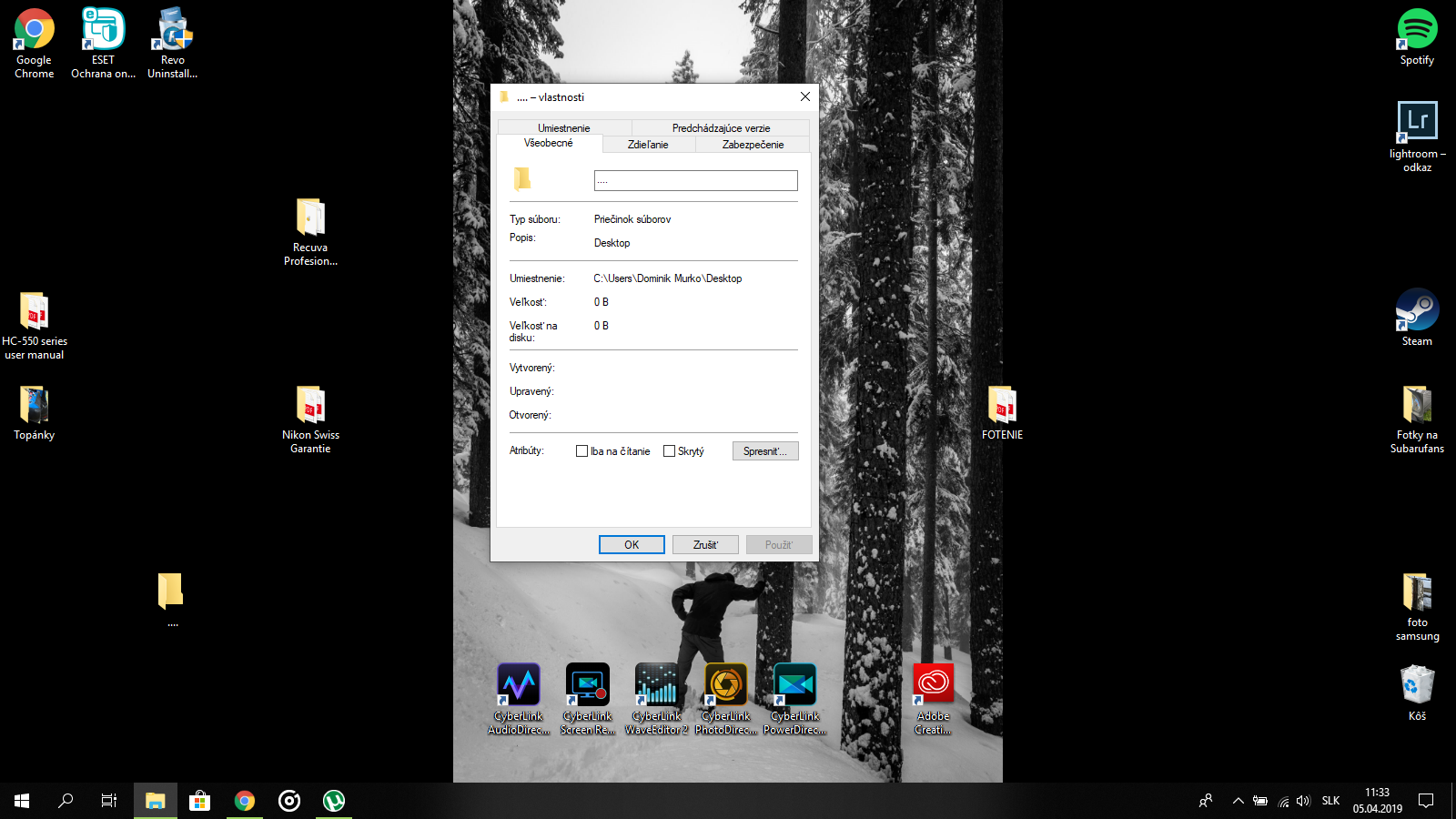
Task: Click the uTorrent icon in the taskbar
Action: coord(334,801)
